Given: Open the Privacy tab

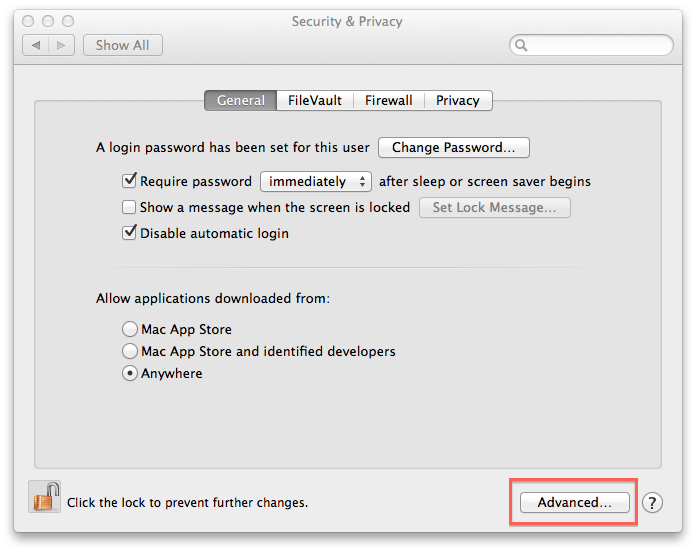Looking at the screenshot, I should pyautogui.click(x=458, y=100).
